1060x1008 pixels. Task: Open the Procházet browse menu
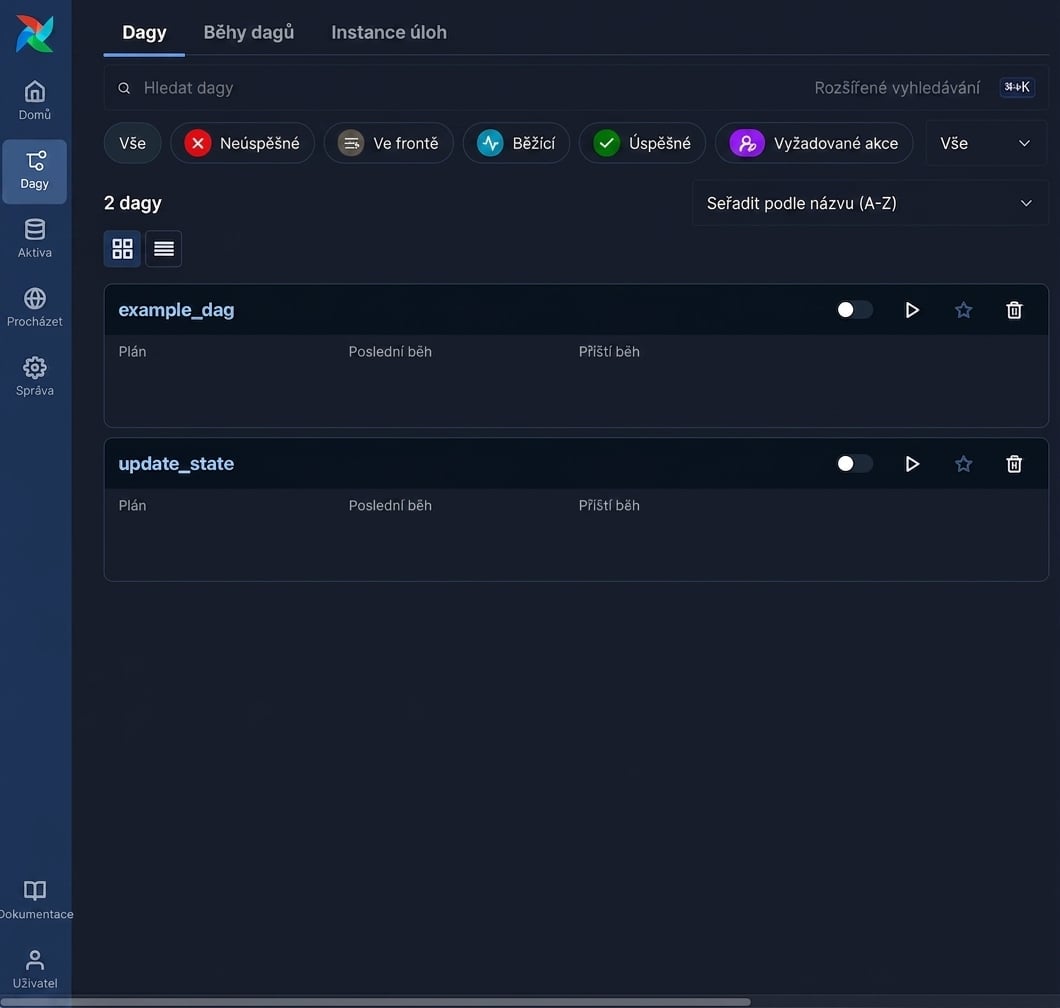coord(34,308)
